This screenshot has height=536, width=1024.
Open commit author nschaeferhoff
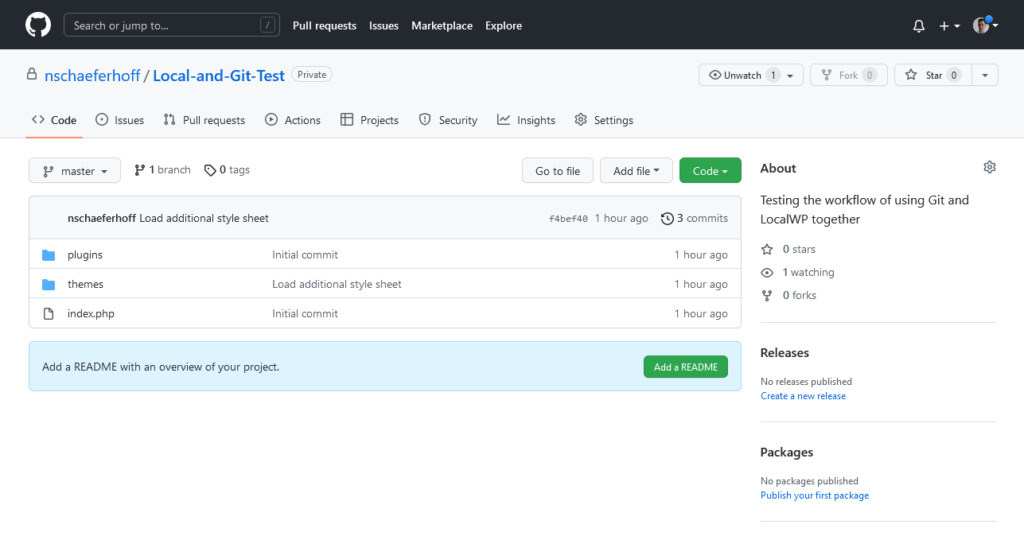coord(101,218)
